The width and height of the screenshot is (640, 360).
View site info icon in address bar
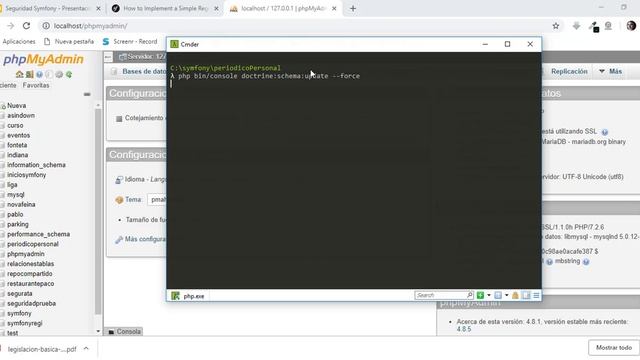(x=46, y=26)
